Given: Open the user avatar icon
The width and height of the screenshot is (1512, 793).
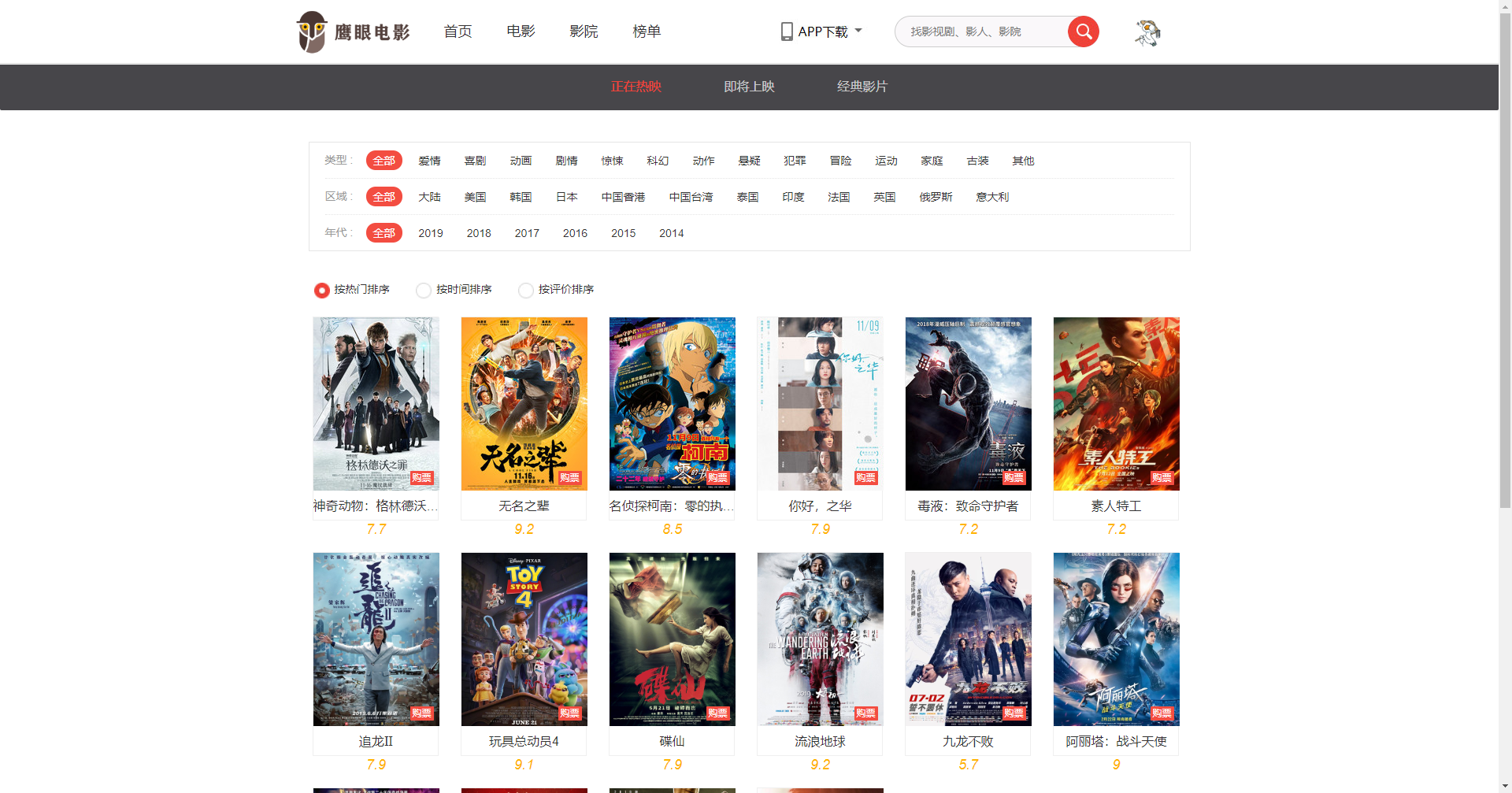Looking at the screenshot, I should (1147, 32).
